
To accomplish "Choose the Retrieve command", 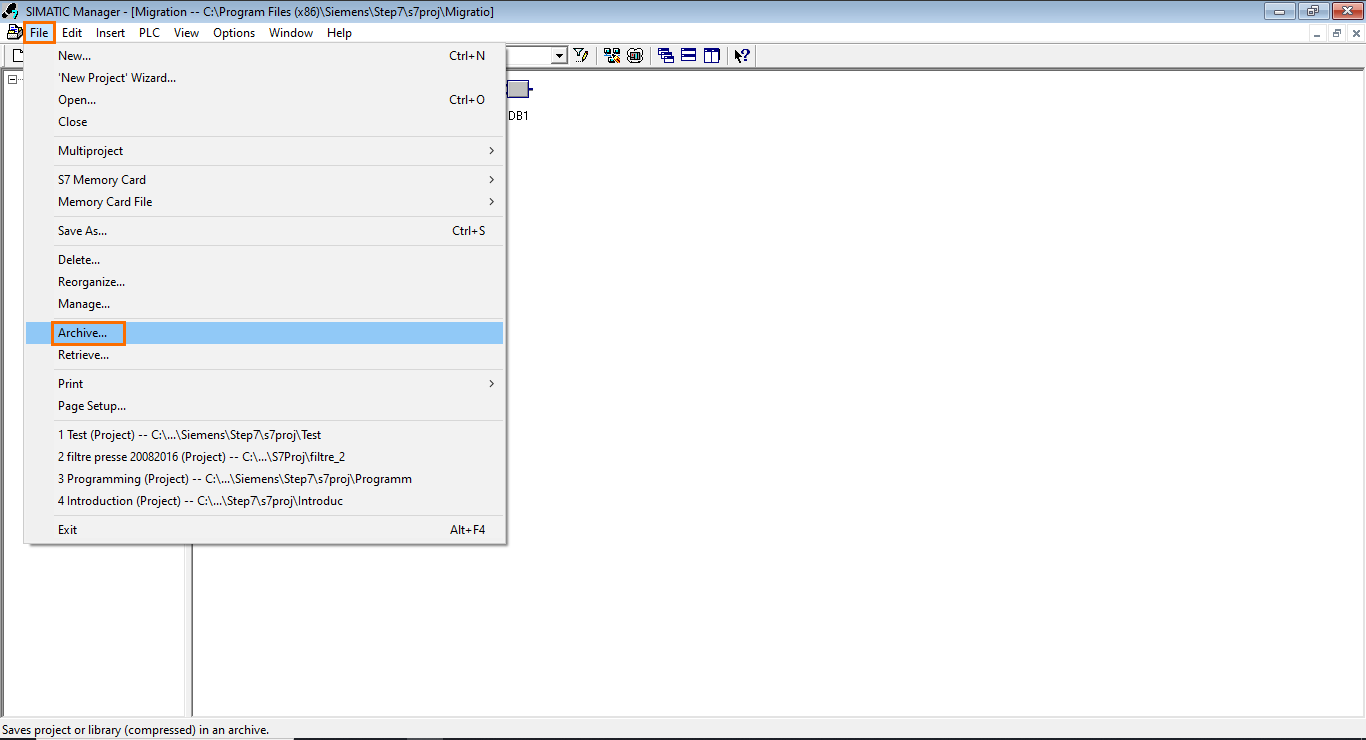I will pos(85,355).
